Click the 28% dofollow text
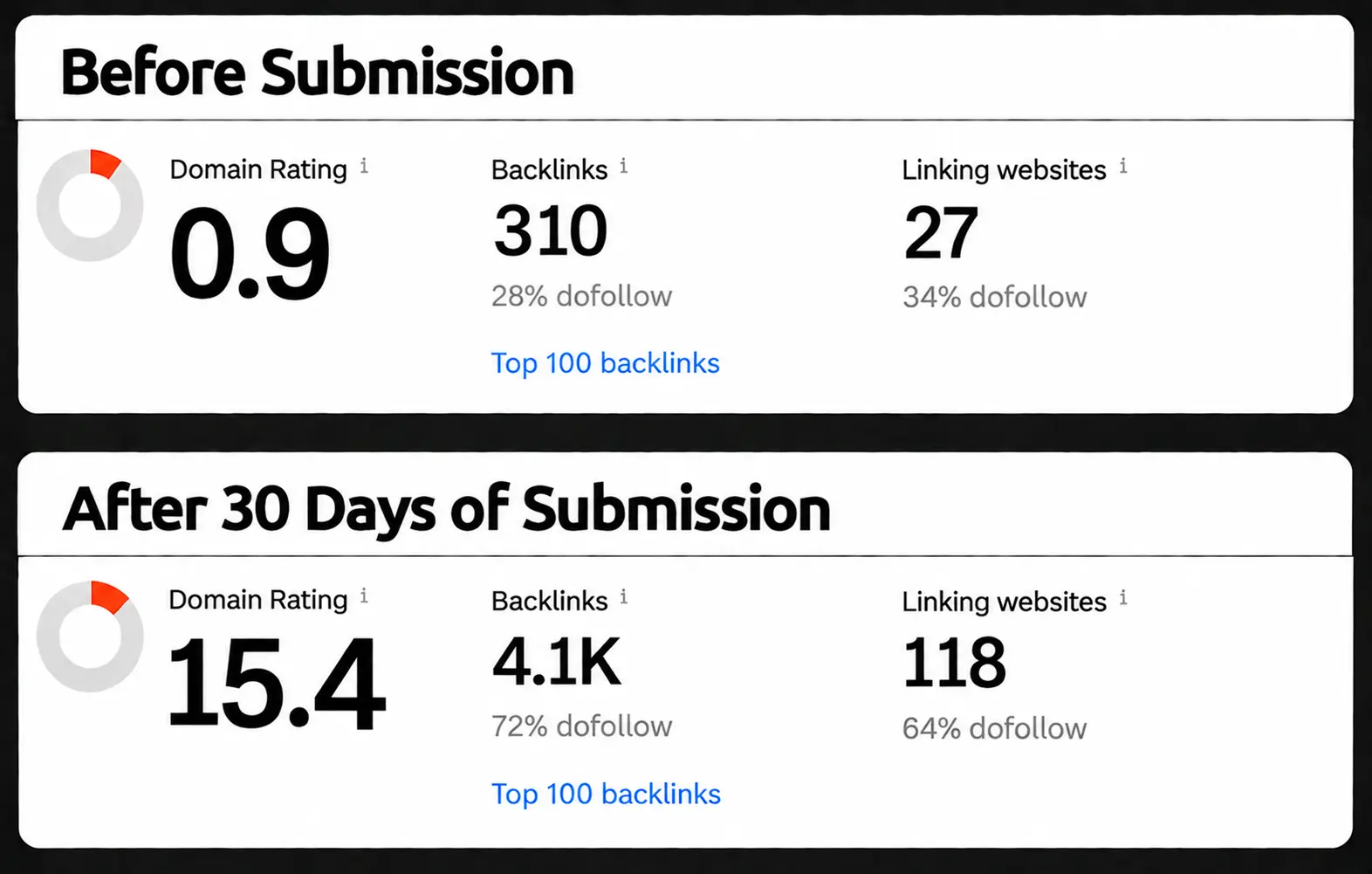Screen dimensions: 1372x874 click(x=582, y=296)
